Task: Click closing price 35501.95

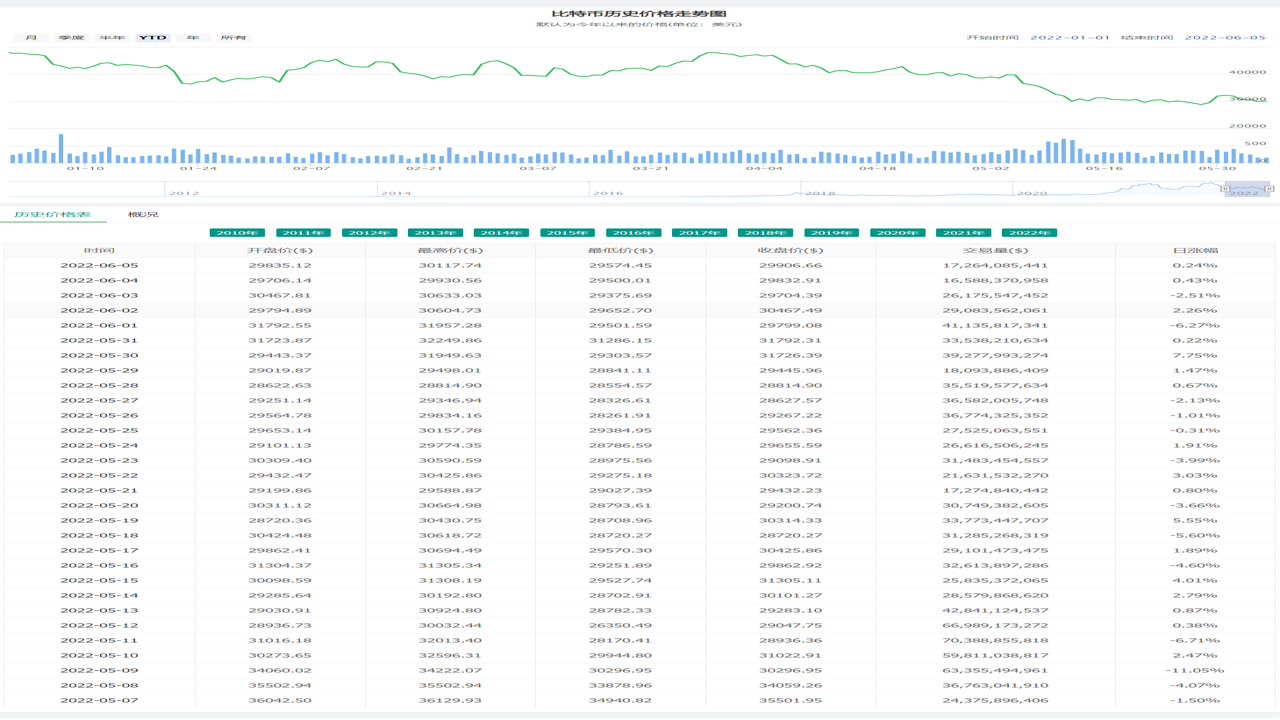Action: tap(790, 700)
